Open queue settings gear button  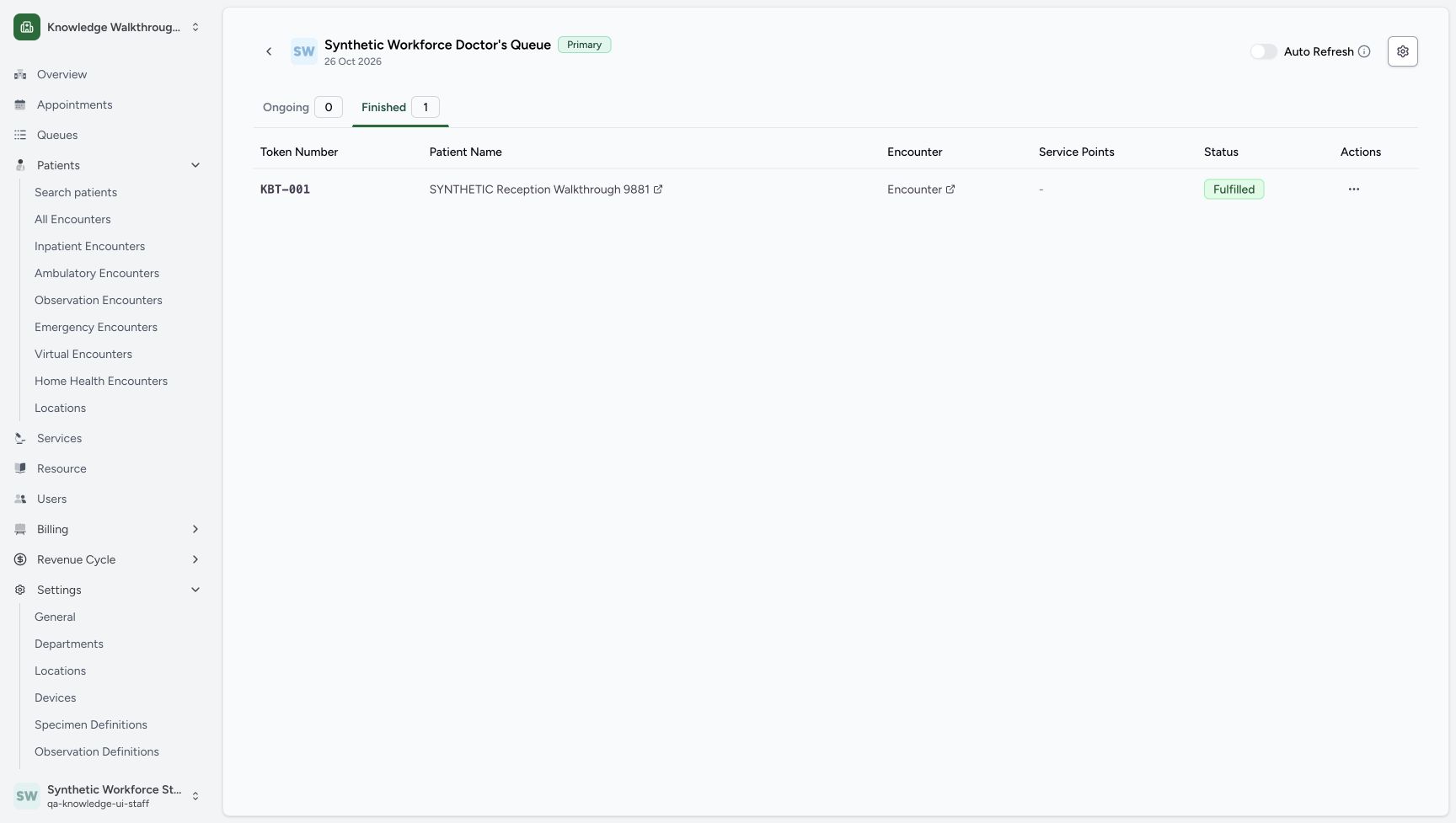(1402, 51)
